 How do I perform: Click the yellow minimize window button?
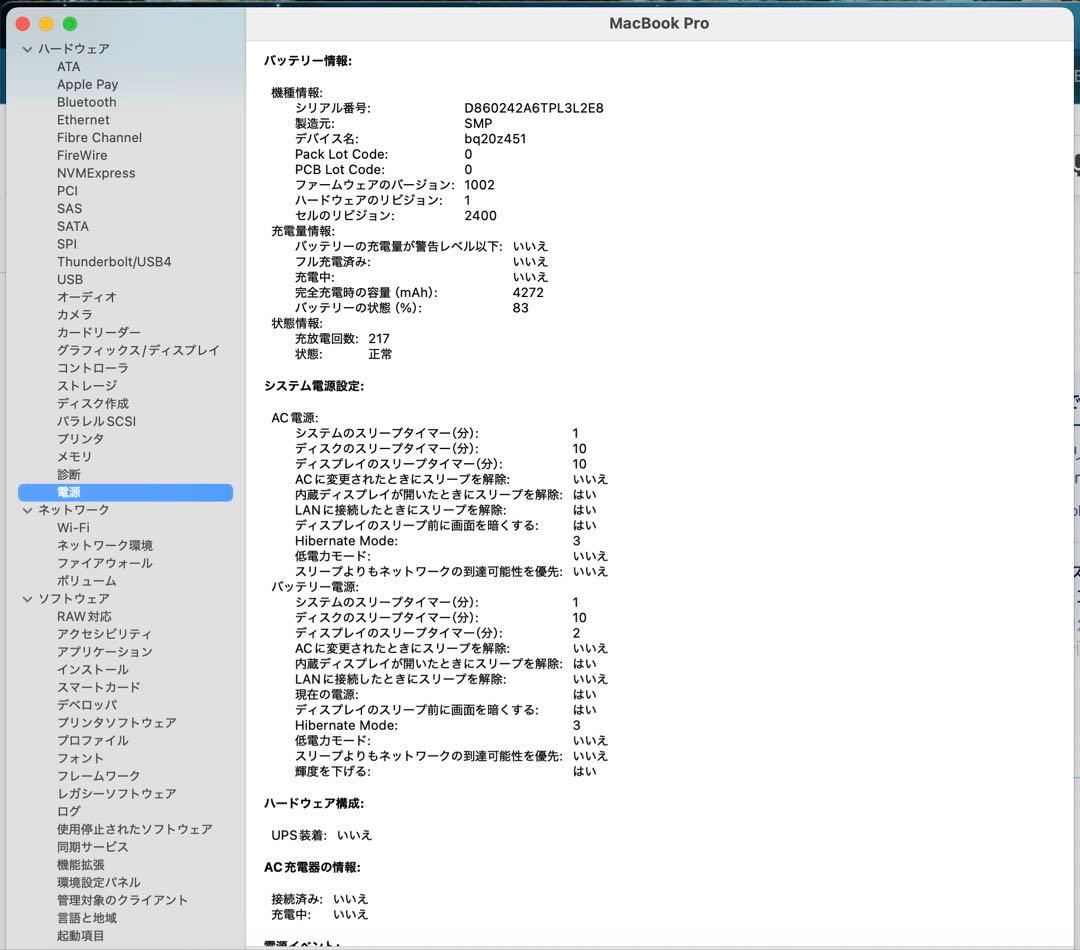click(46, 24)
